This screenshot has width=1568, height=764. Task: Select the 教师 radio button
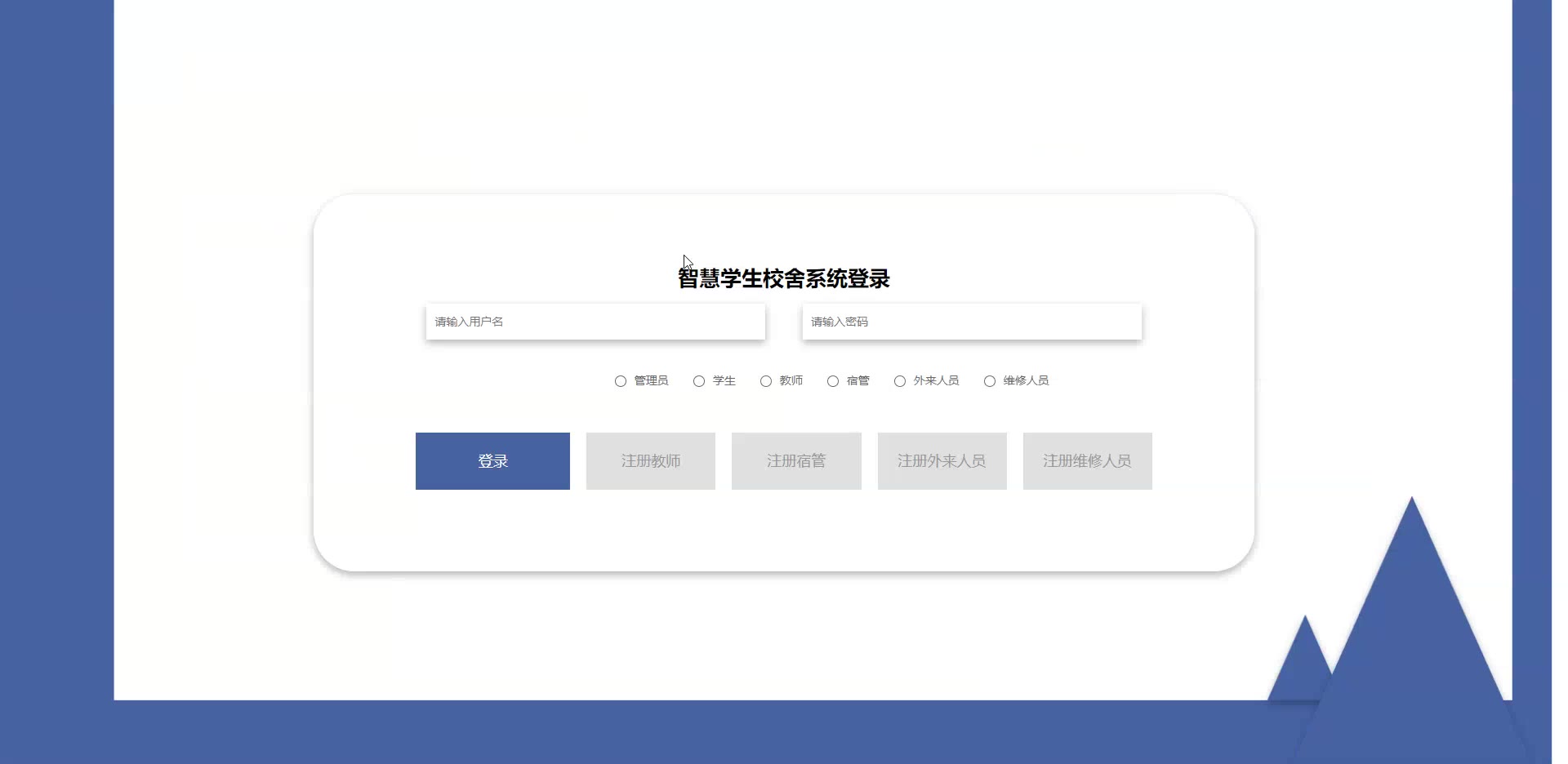tap(766, 381)
